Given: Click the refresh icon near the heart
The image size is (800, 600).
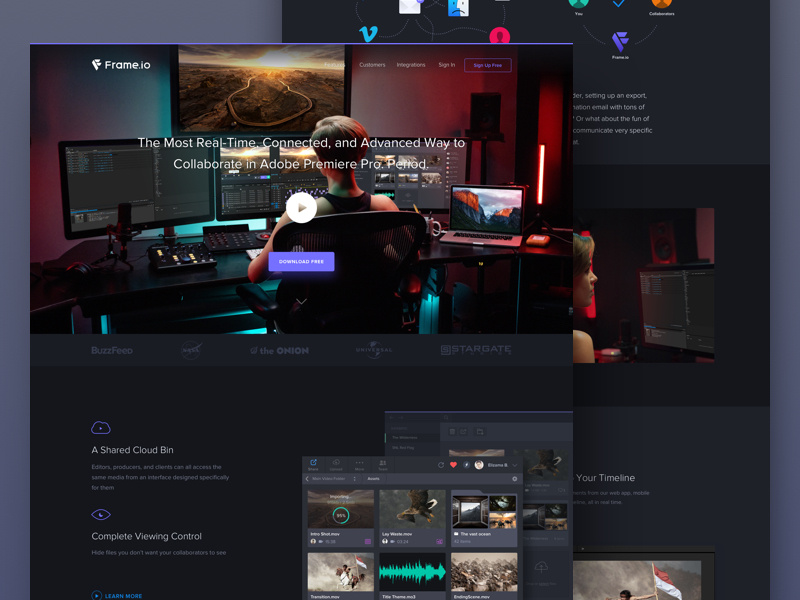Looking at the screenshot, I should (441, 464).
